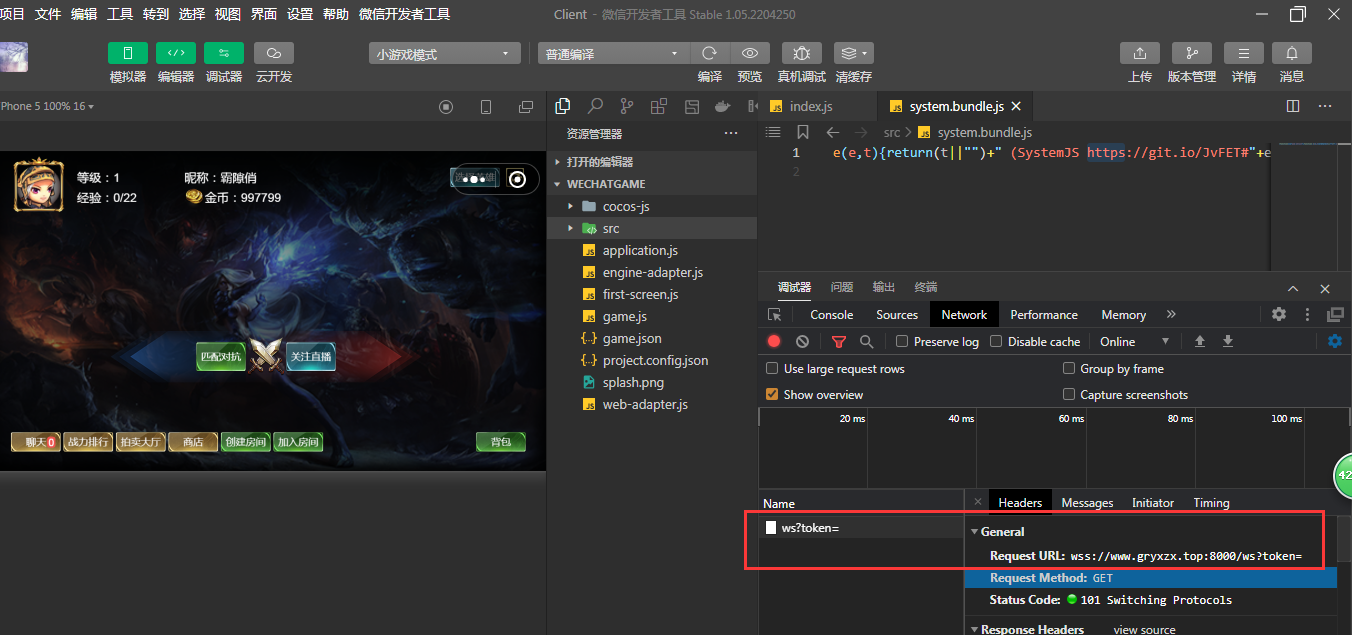Screen dimensions: 1352x635
Task: Start 真机调试 remote device debugging
Action: [801, 54]
